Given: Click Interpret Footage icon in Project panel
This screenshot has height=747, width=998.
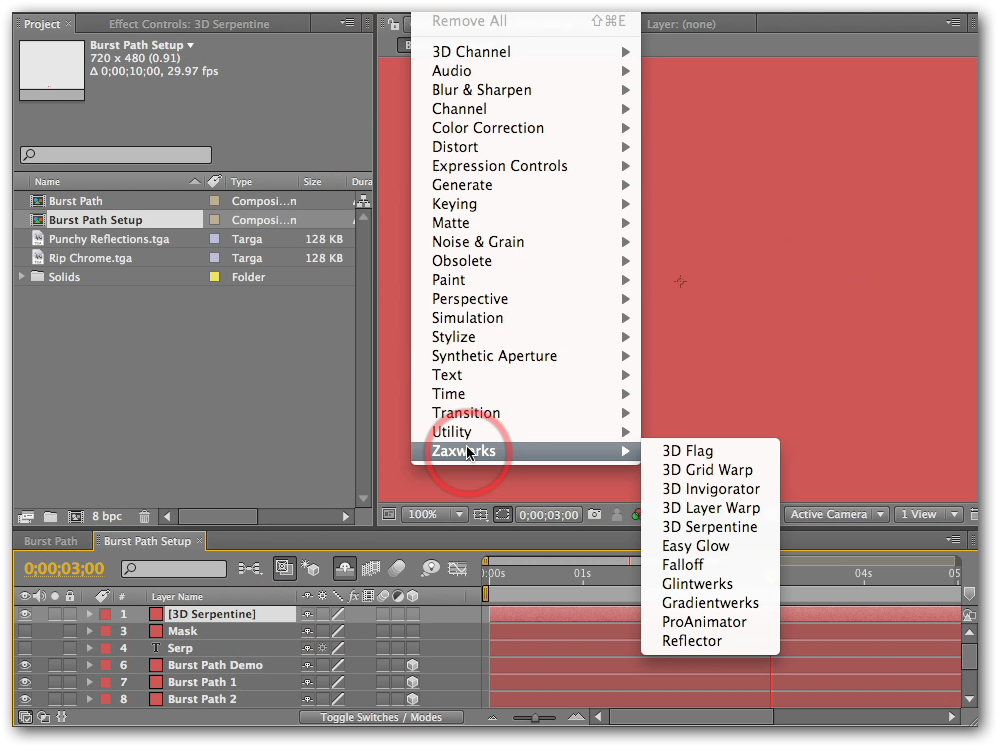Looking at the screenshot, I should (x=26, y=516).
